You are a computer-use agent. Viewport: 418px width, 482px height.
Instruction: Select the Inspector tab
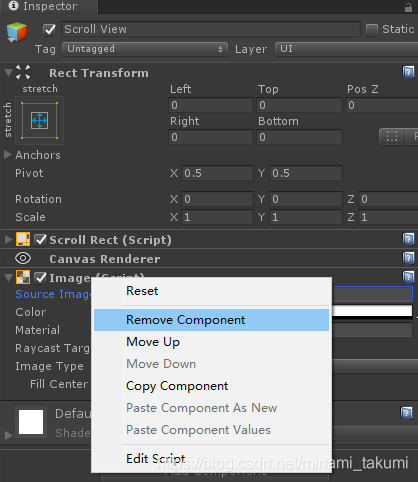tap(49, 6)
